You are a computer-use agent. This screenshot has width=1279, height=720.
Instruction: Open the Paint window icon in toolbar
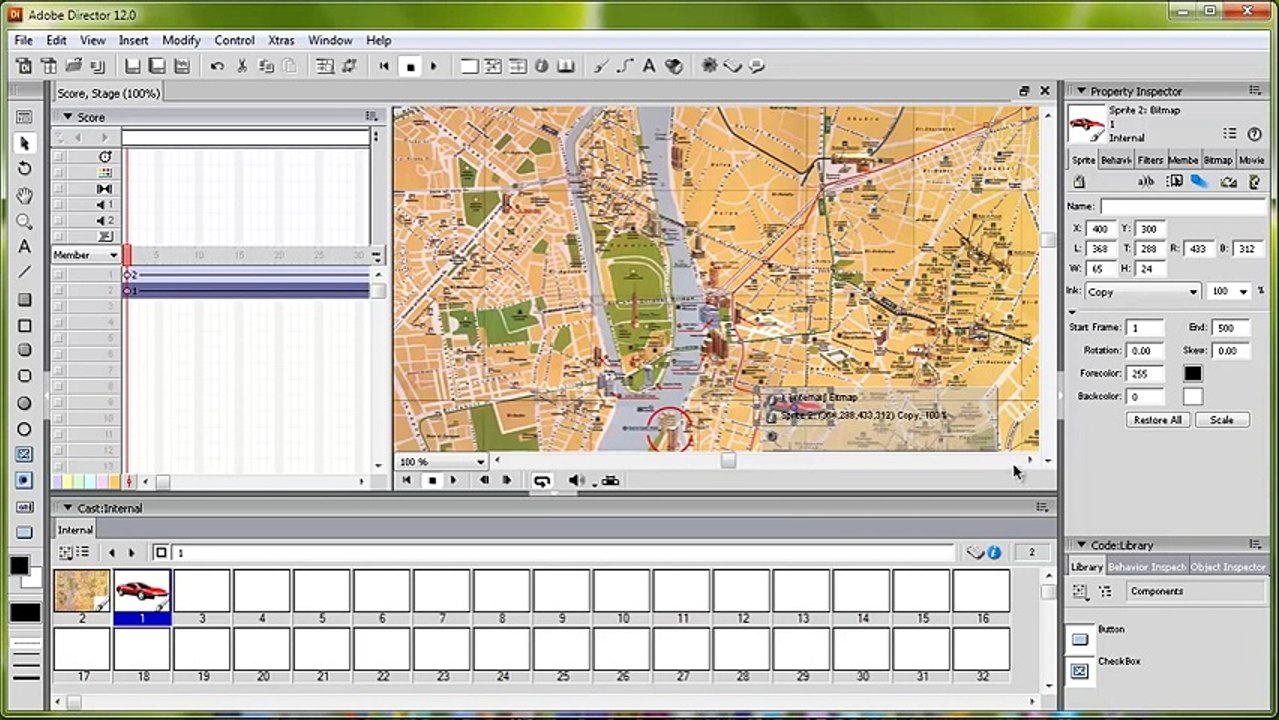602,66
